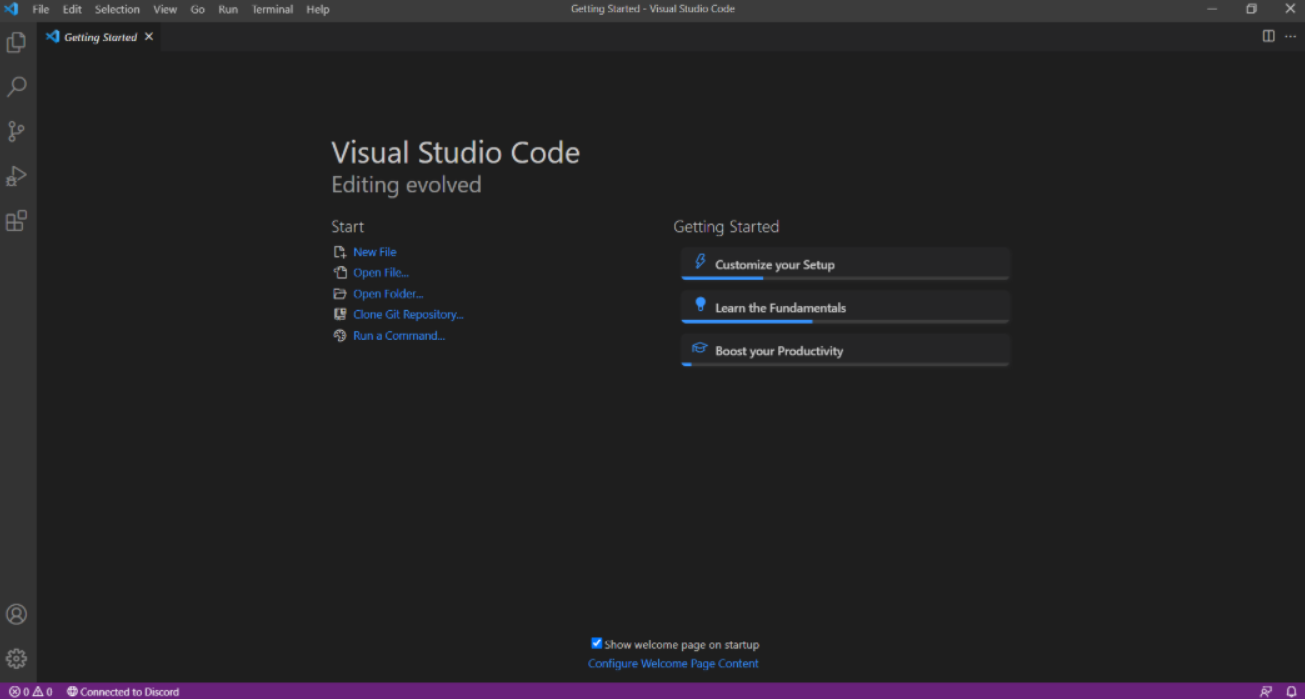The image size is (1305, 699).
Task: Open the Edit menu
Action: (x=72, y=9)
